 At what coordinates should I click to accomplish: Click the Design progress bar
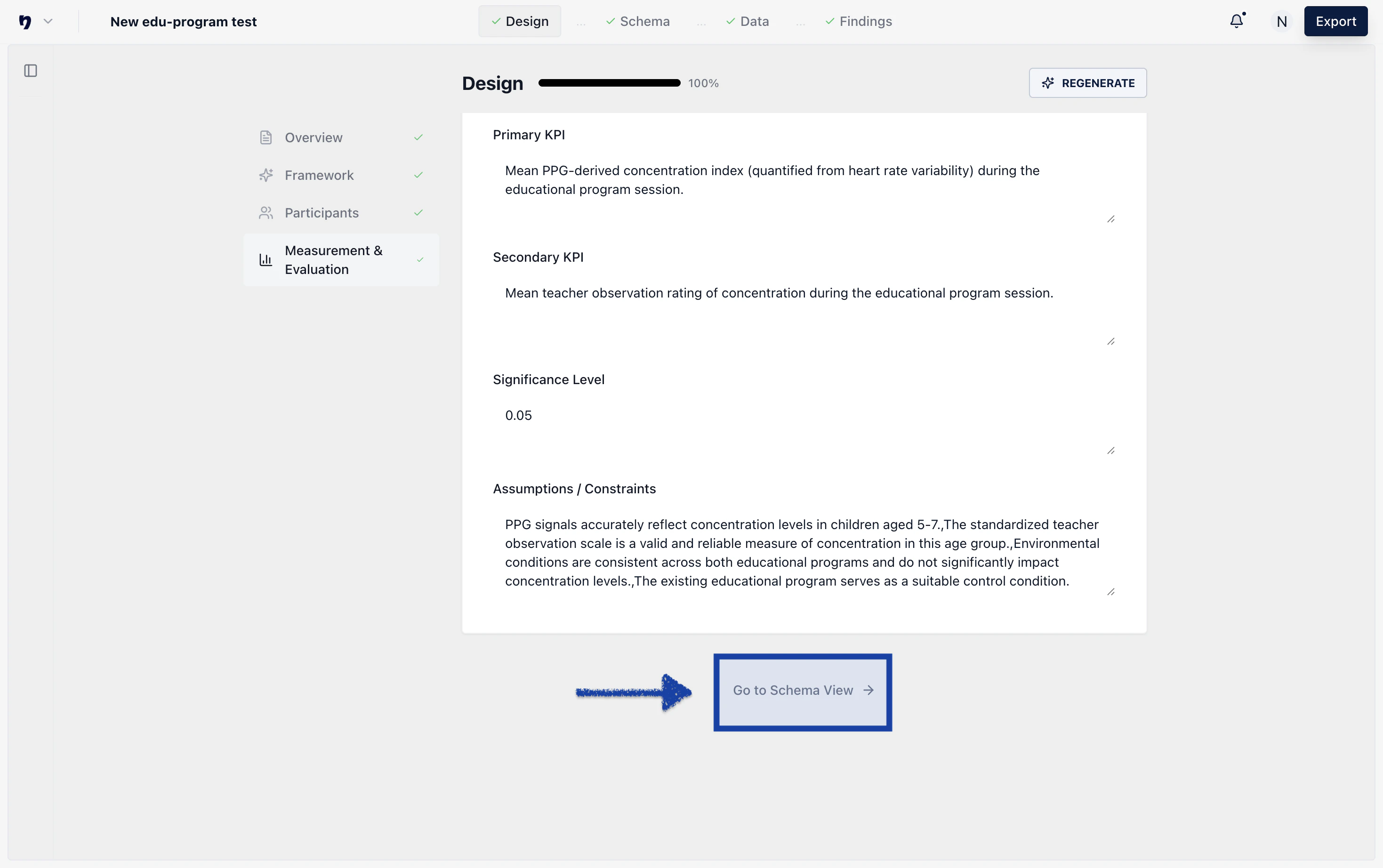609,83
